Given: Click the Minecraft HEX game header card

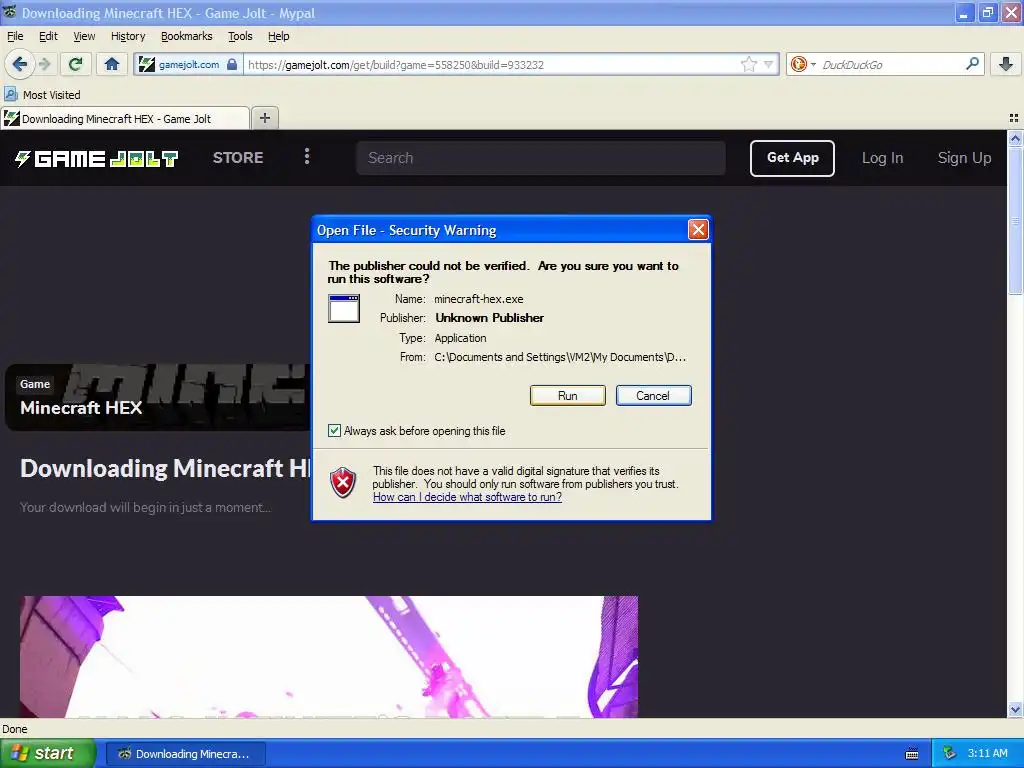Looking at the screenshot, I should coord(157,397).
